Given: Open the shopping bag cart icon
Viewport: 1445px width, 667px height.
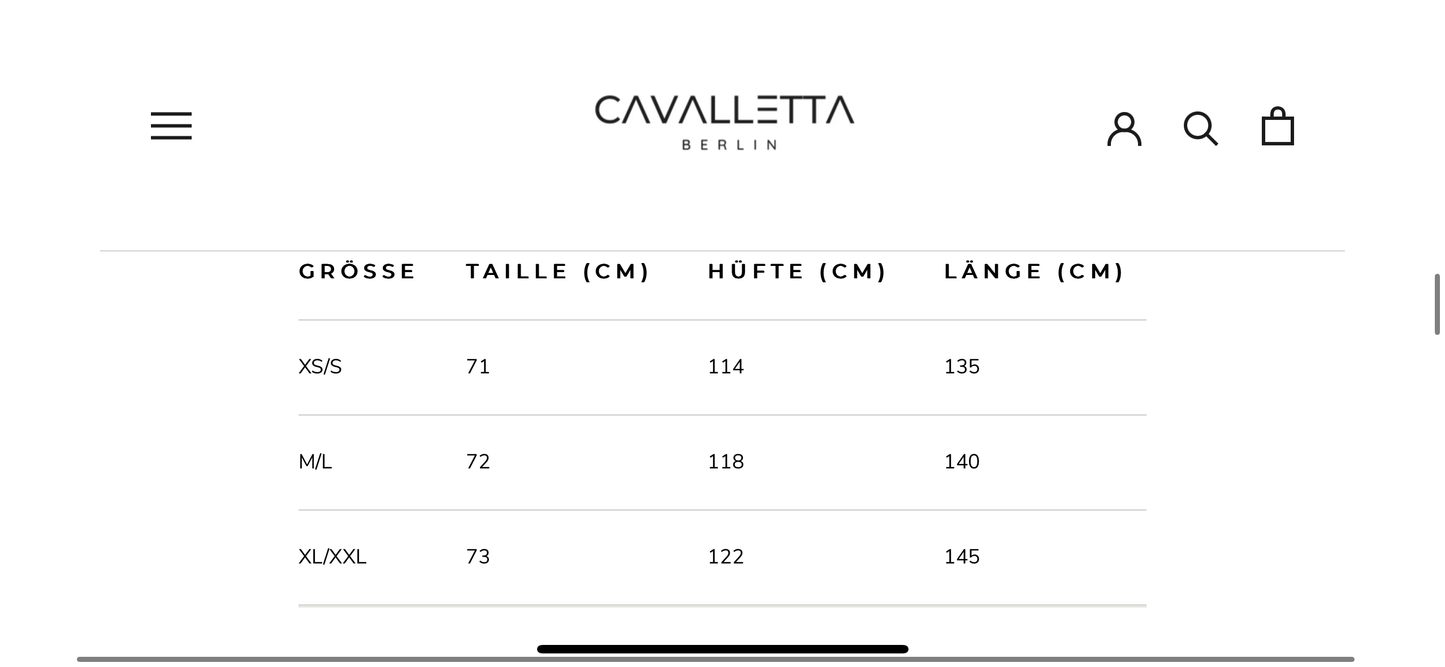Looking at the screenshot, I should pyautogui.click(x=1277, y=125).
